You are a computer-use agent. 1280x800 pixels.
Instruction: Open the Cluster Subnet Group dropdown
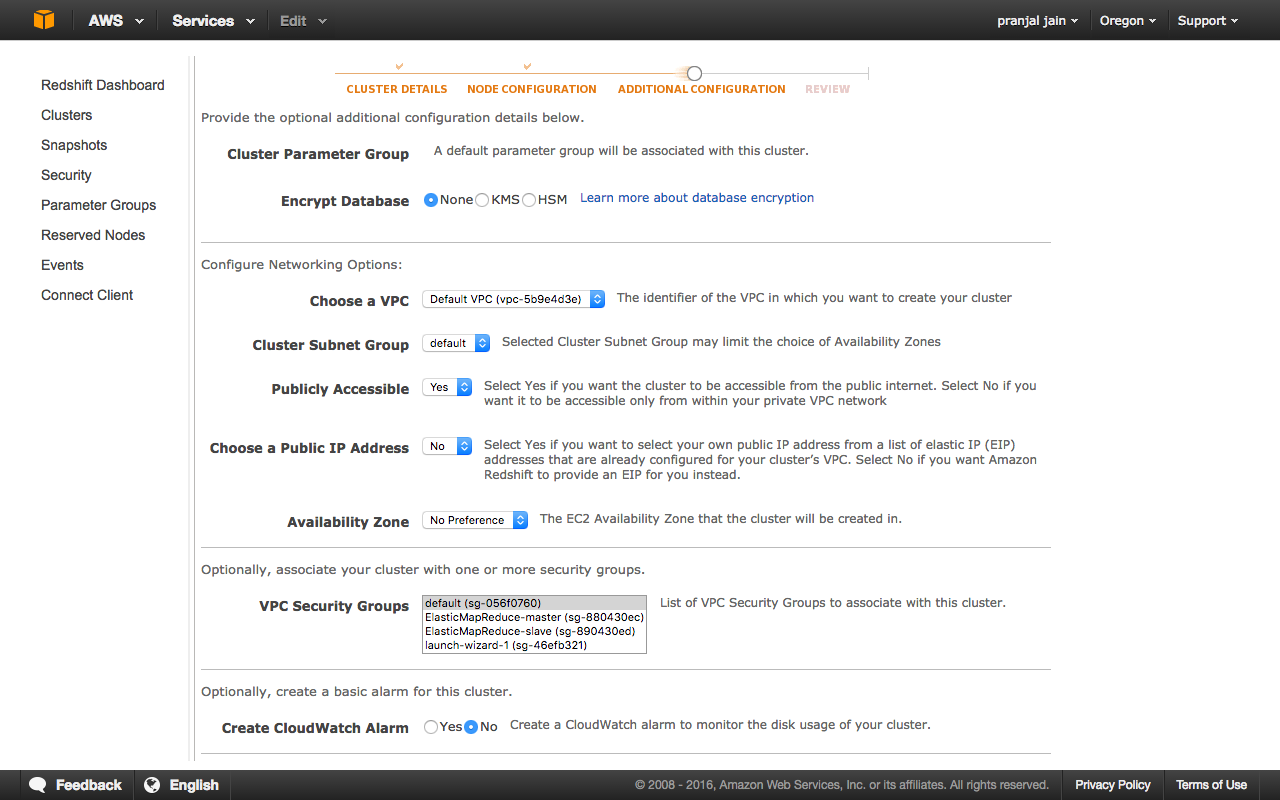point(456,343)
